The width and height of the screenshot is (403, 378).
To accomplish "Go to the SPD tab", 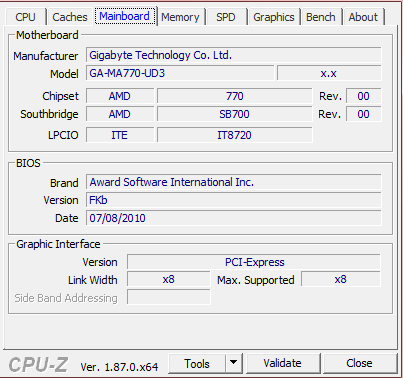I will pyautogui.click(x=226, y=17).
